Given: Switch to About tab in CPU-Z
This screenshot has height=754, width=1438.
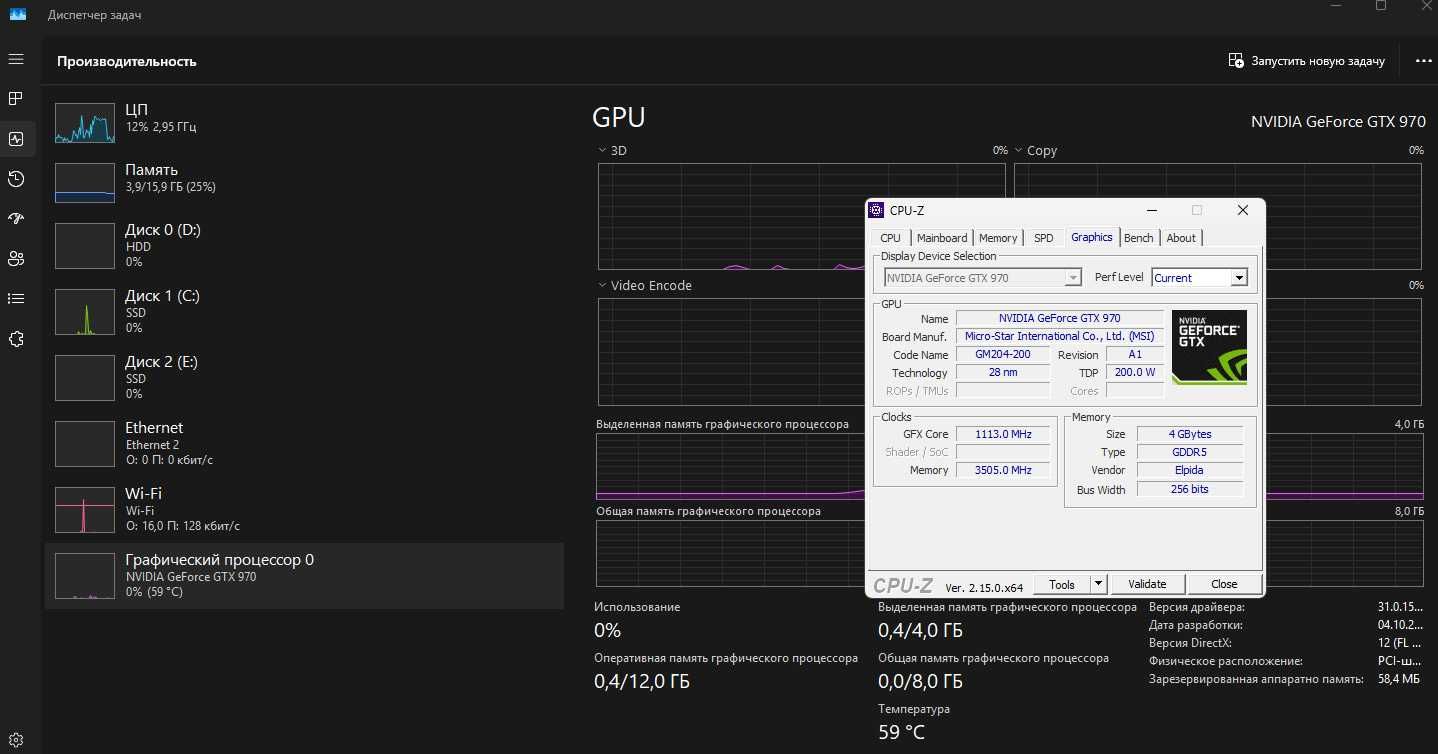Looking at the screenshot, I should pos(1181,238).
